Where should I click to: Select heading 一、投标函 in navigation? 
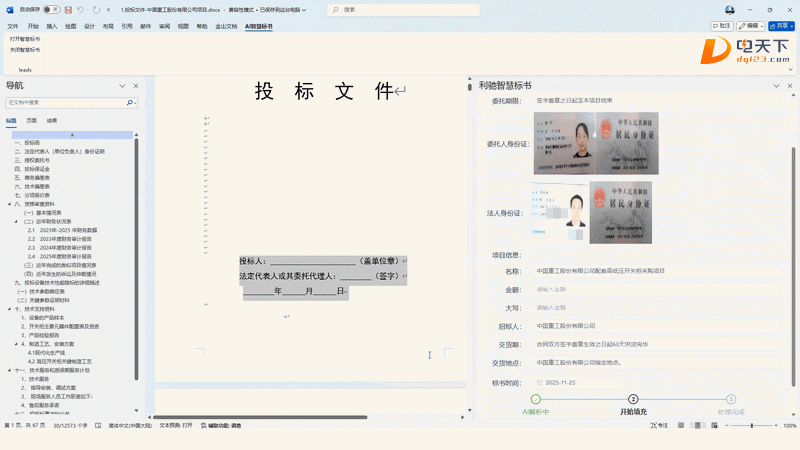coord(27,143)
